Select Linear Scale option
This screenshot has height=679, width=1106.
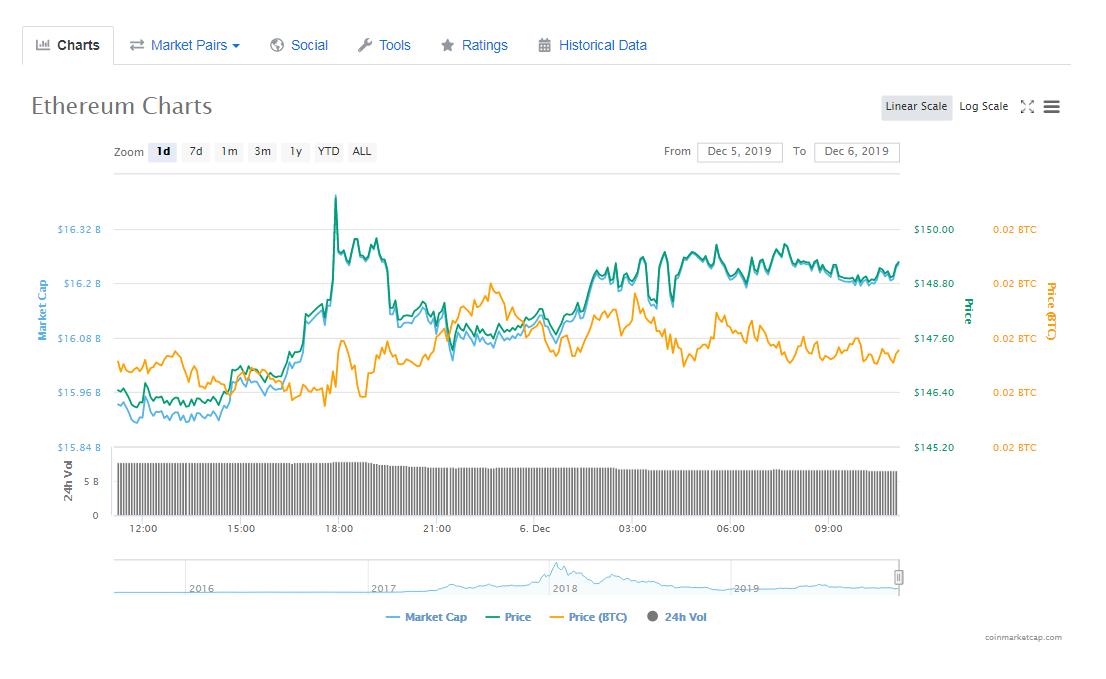[x=916, y=107]
